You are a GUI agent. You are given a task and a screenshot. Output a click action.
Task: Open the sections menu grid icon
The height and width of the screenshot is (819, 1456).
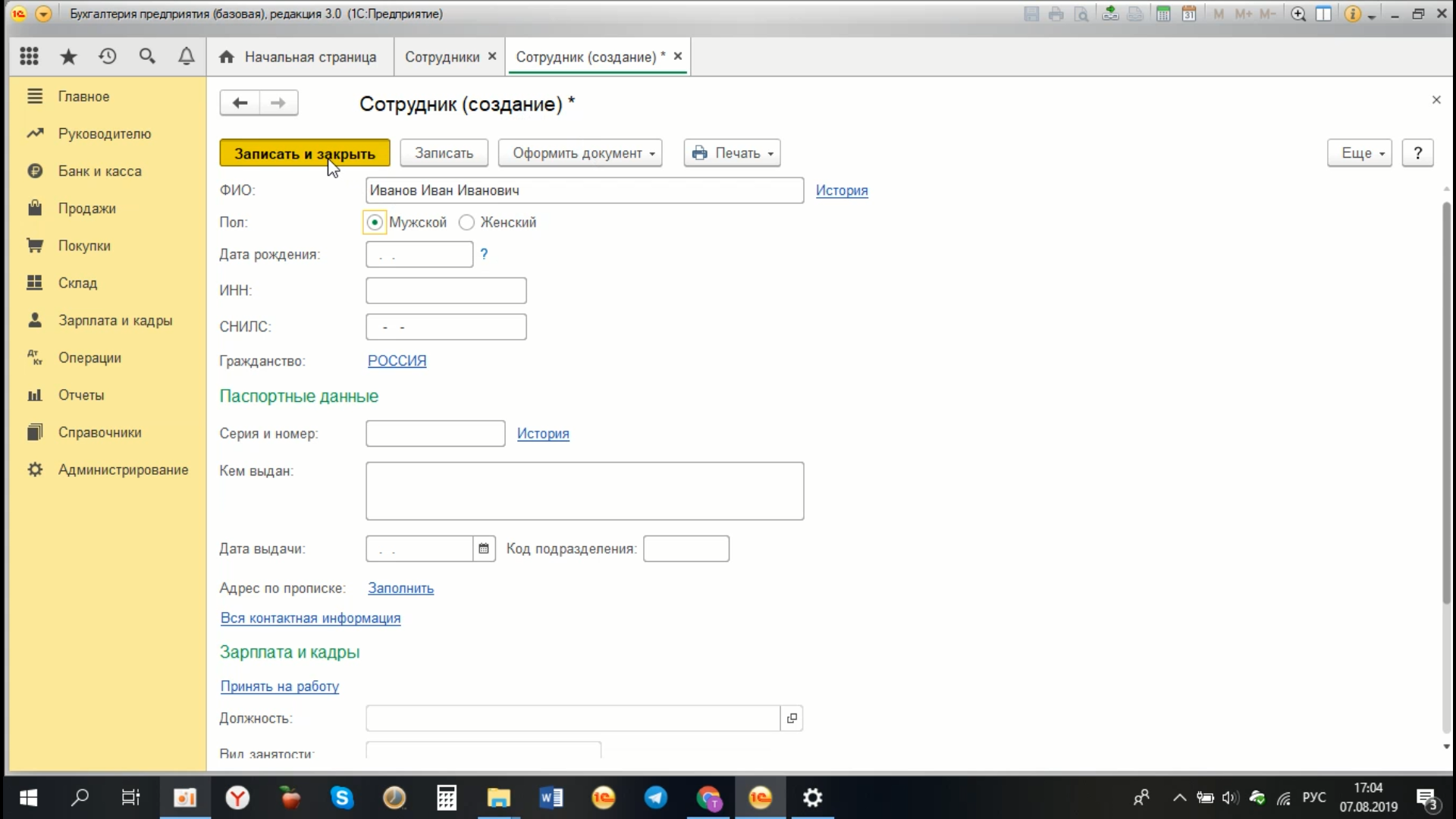point(29,56)
